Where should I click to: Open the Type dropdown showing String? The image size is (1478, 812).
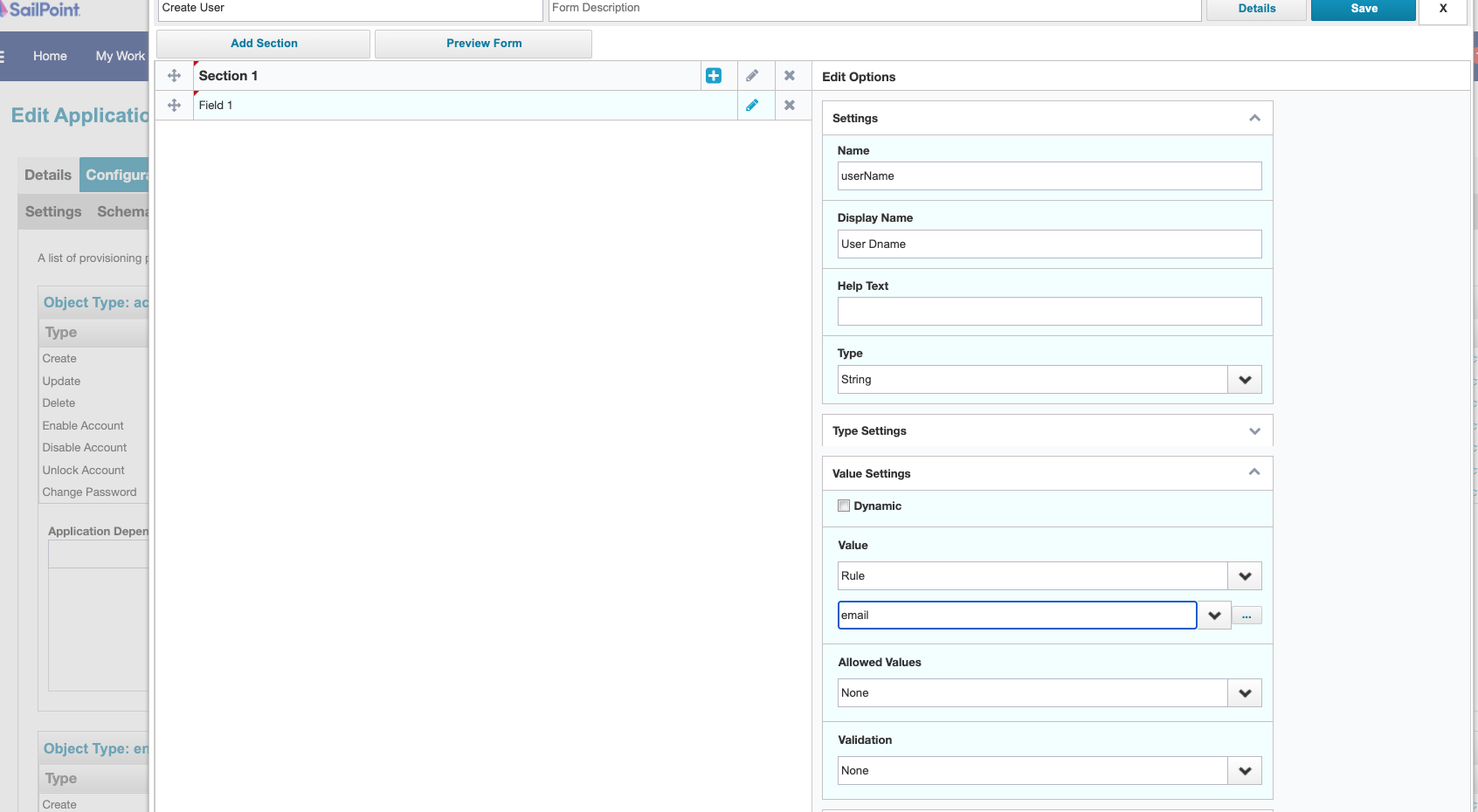(1244, 379)
